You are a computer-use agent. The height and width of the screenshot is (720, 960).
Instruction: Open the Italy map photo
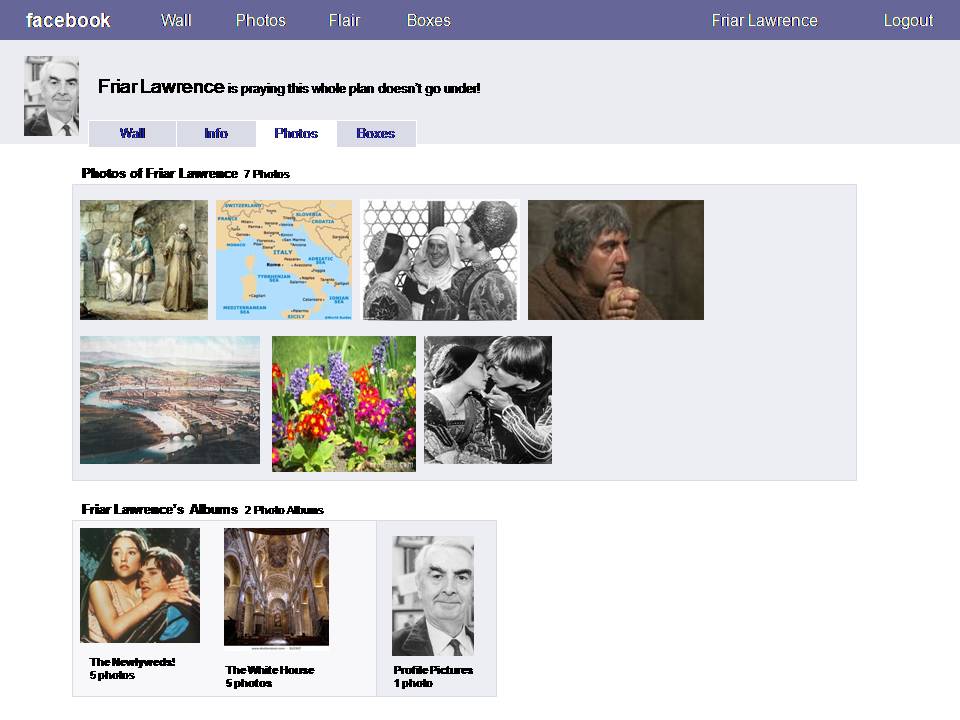click(284, 260)
